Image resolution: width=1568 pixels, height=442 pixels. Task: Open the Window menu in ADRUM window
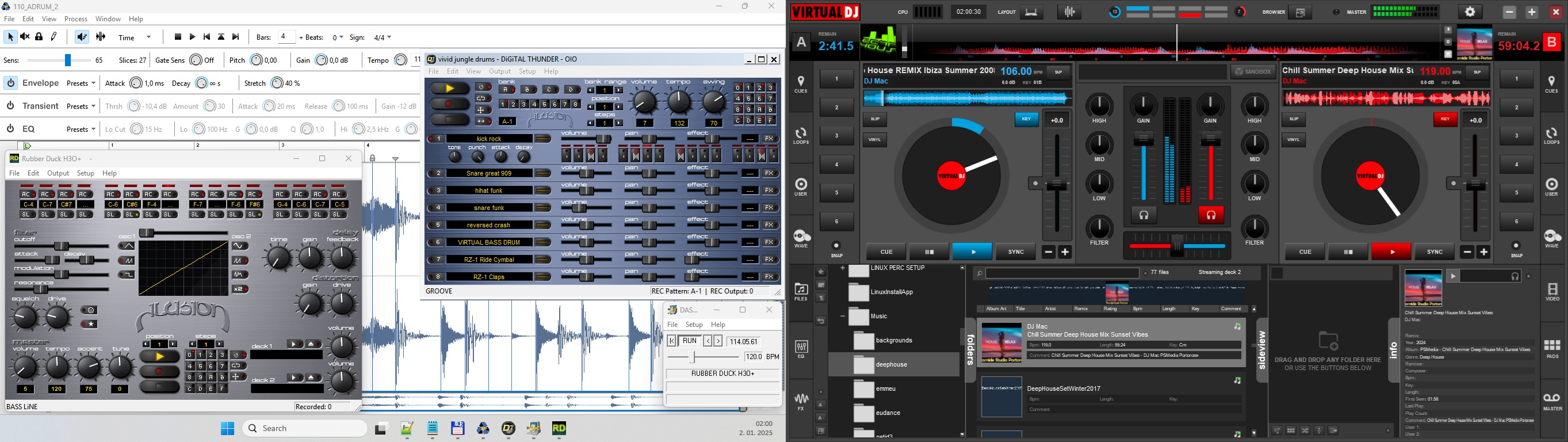click(108, 19)
